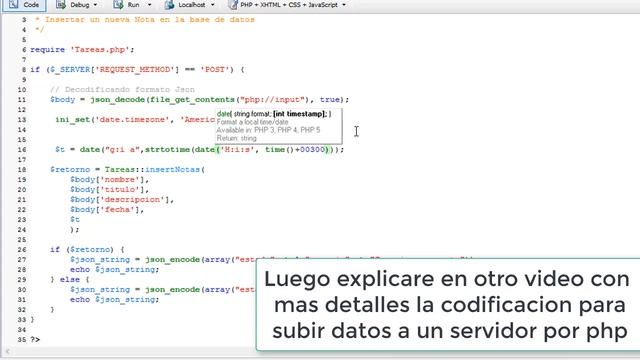Click the Debug label in toolbar
This screenshot has width=640, height=360.
80,5
